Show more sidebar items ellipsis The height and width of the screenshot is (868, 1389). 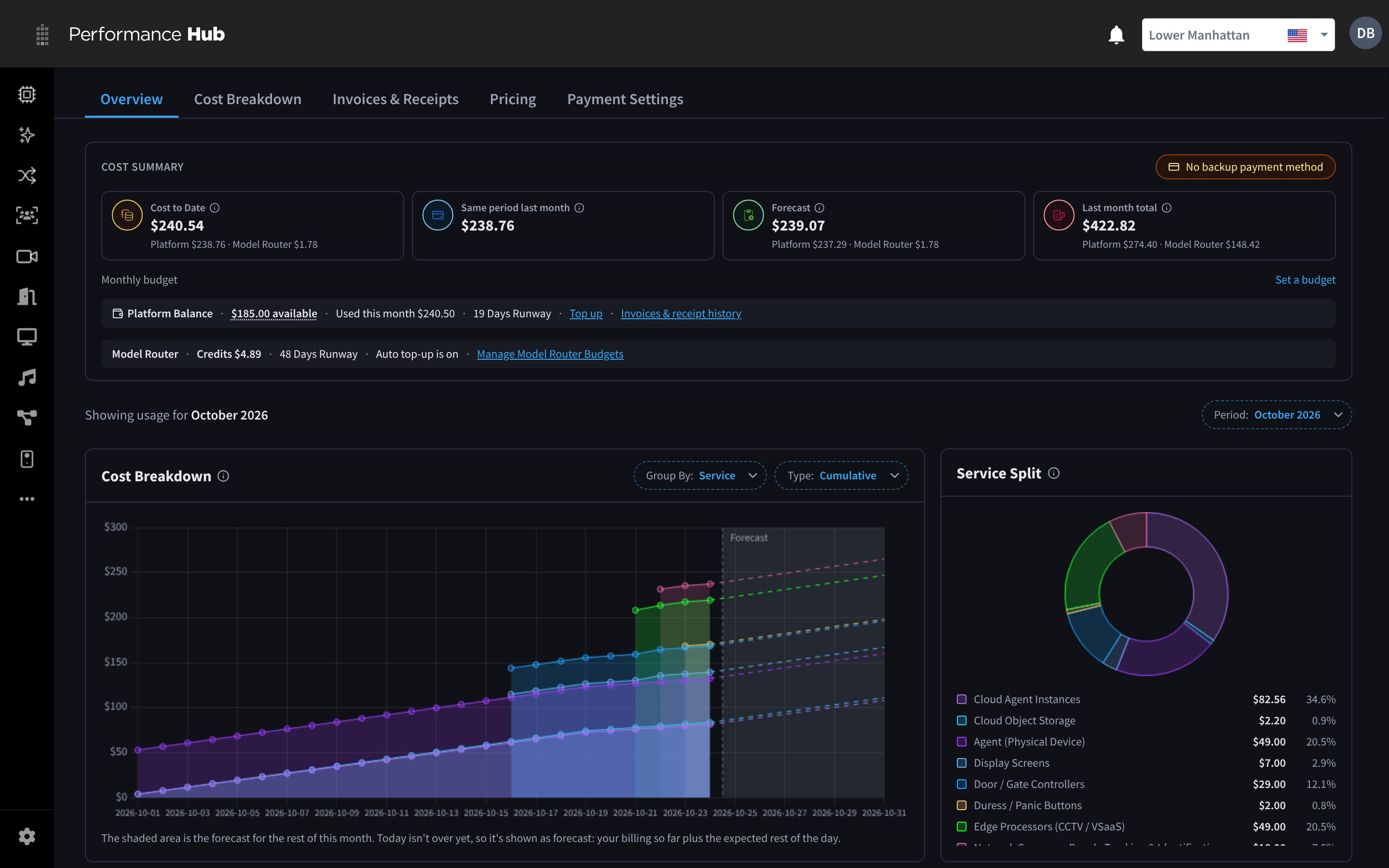(27, 499)
